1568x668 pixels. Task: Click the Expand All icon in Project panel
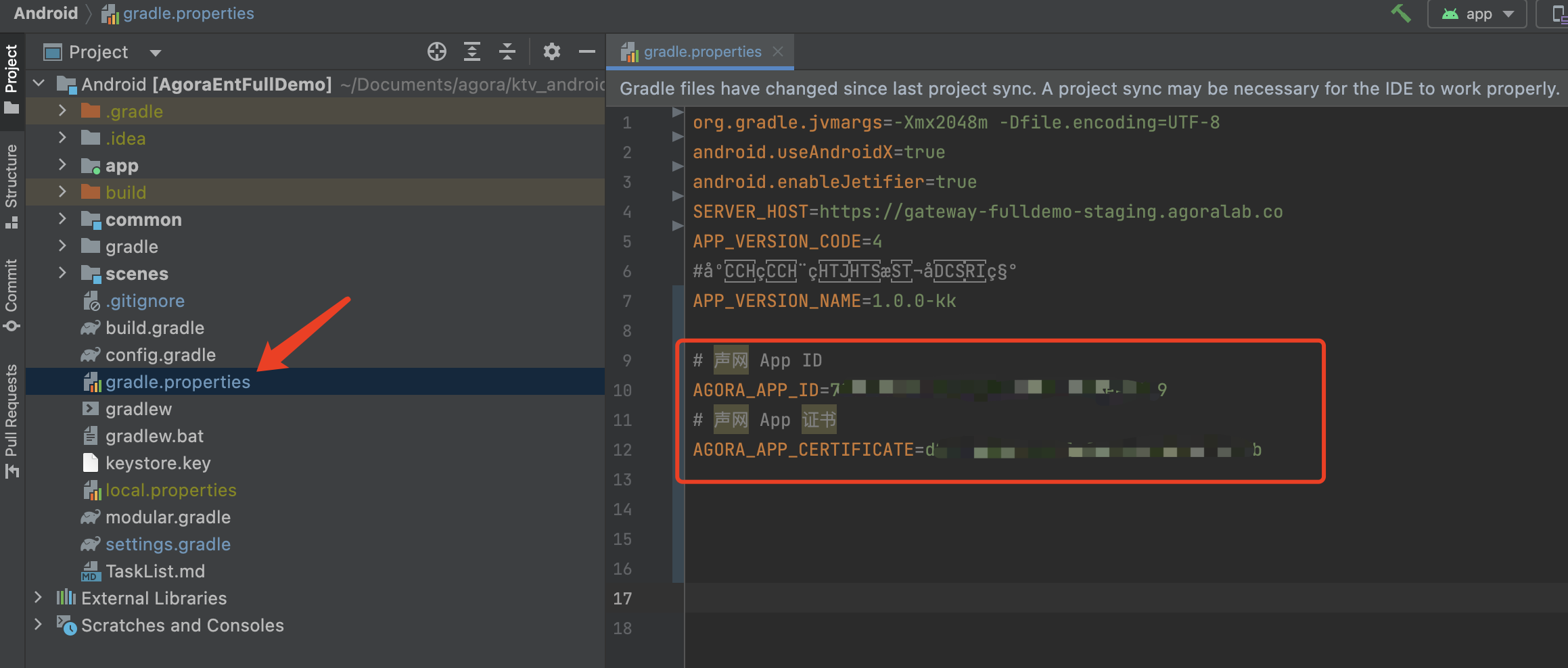(x=472, y=51)
